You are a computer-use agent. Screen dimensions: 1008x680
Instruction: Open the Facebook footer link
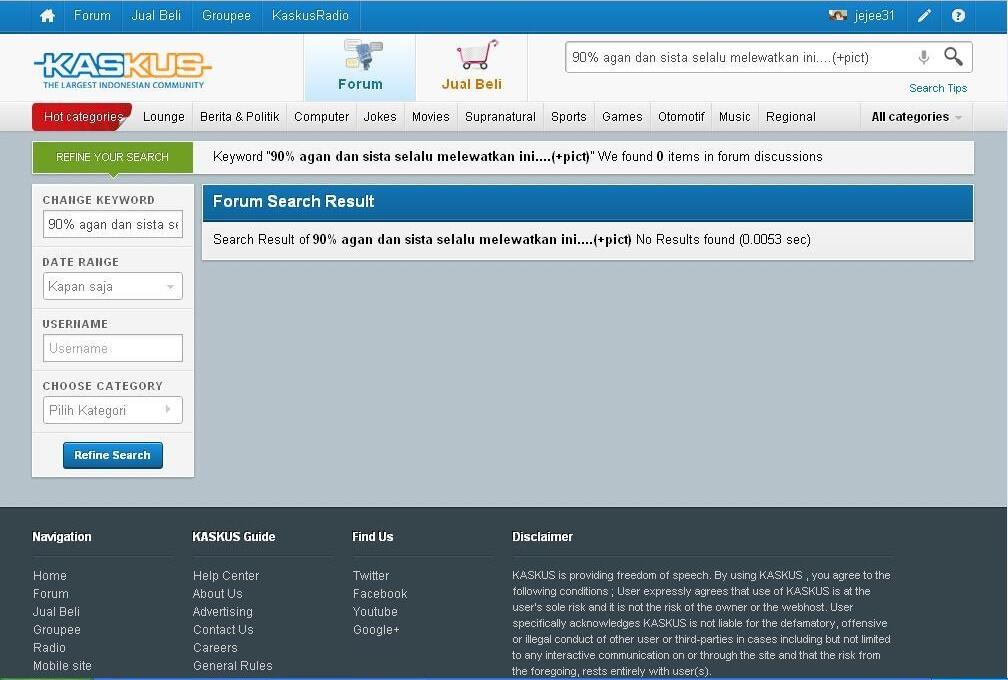tap(380, 594)
